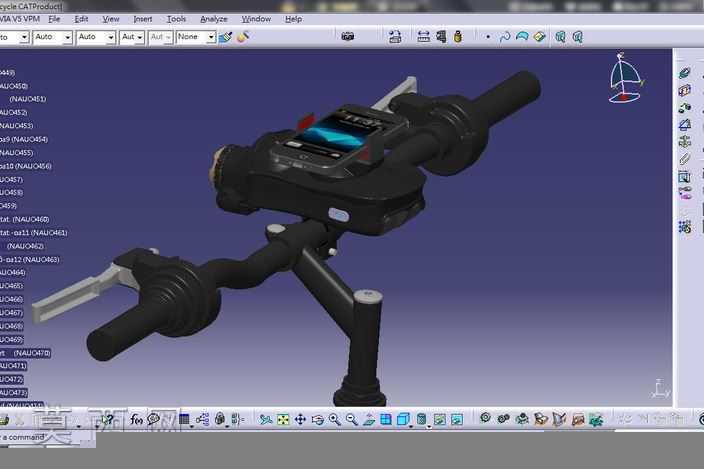Select tree item ending -as12 (NAUO463)
This screenshot has height=469, width=704.
click(30, 260)
